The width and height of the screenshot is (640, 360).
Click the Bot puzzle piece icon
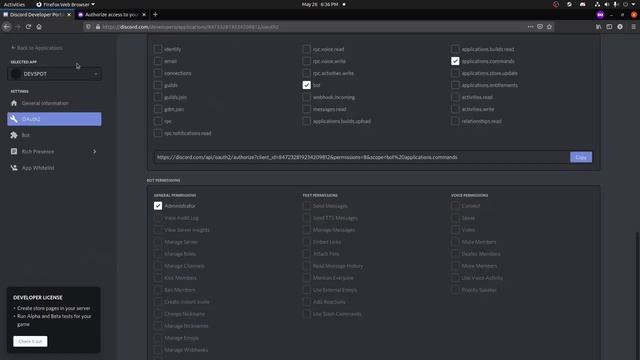(14, 135)
